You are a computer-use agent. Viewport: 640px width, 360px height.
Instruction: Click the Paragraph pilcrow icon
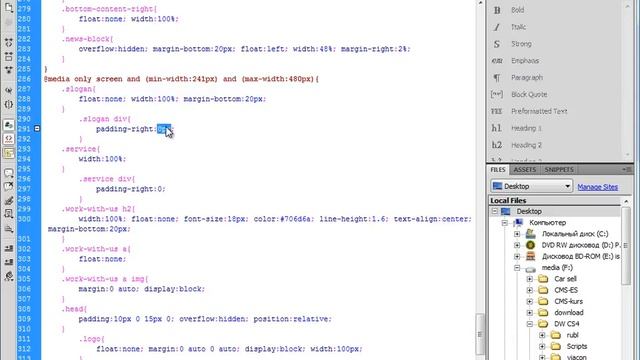[497, 78]
